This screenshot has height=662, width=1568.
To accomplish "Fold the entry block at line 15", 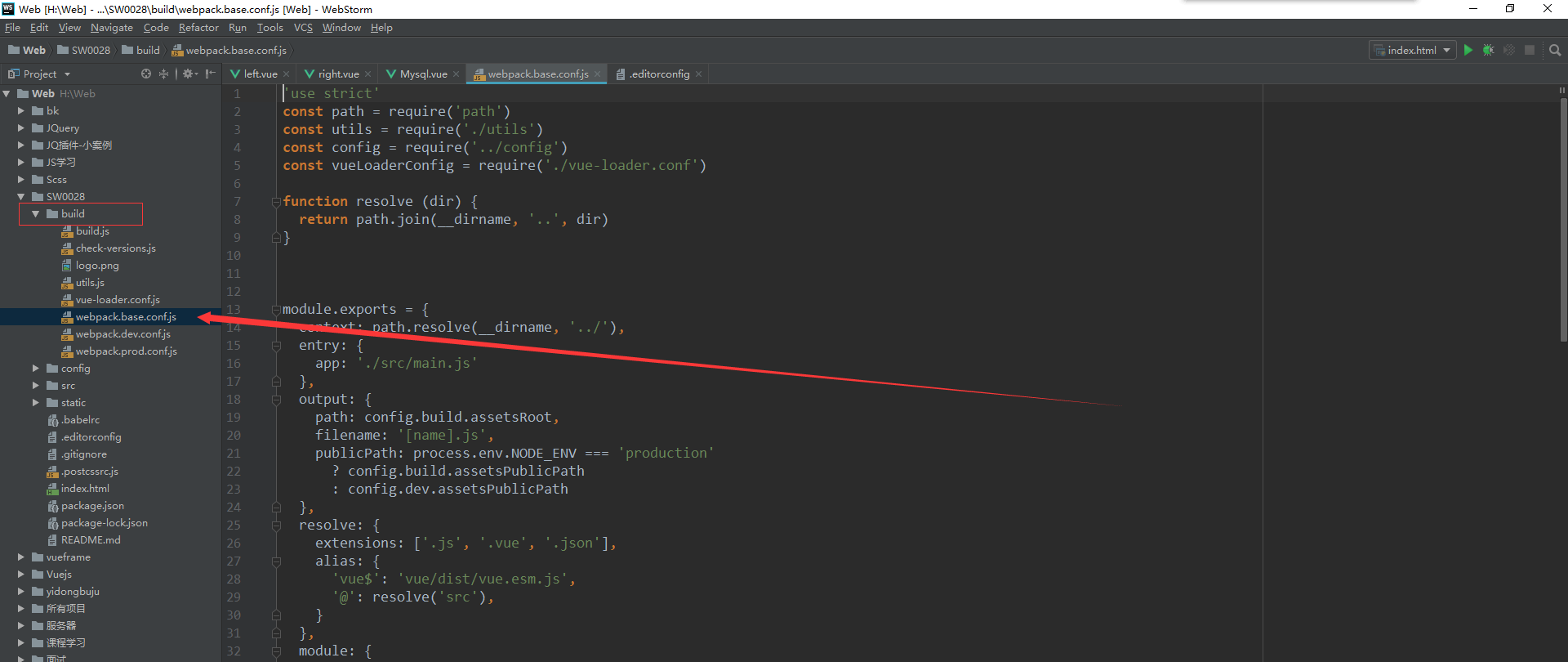I will coord(276,346).
